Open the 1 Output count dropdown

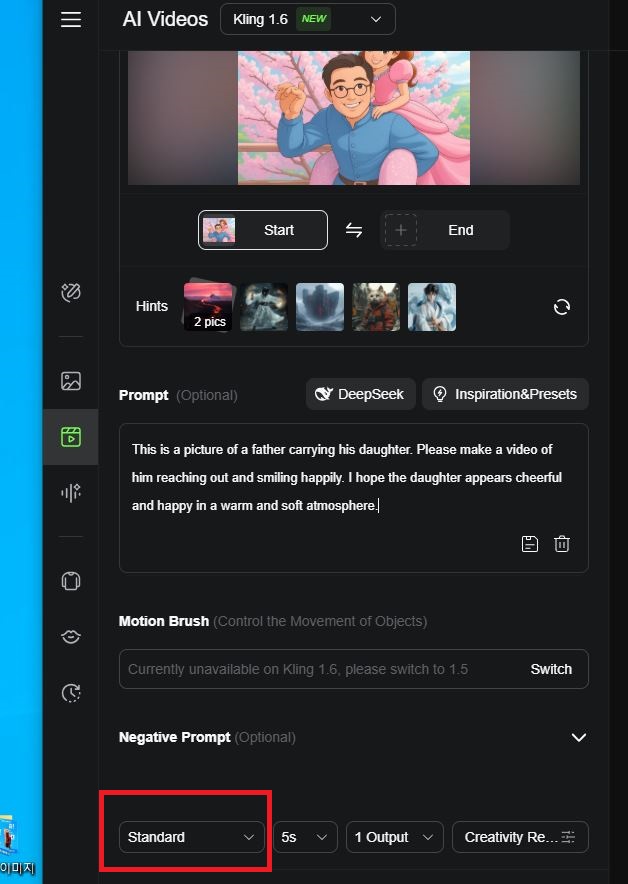395,837
